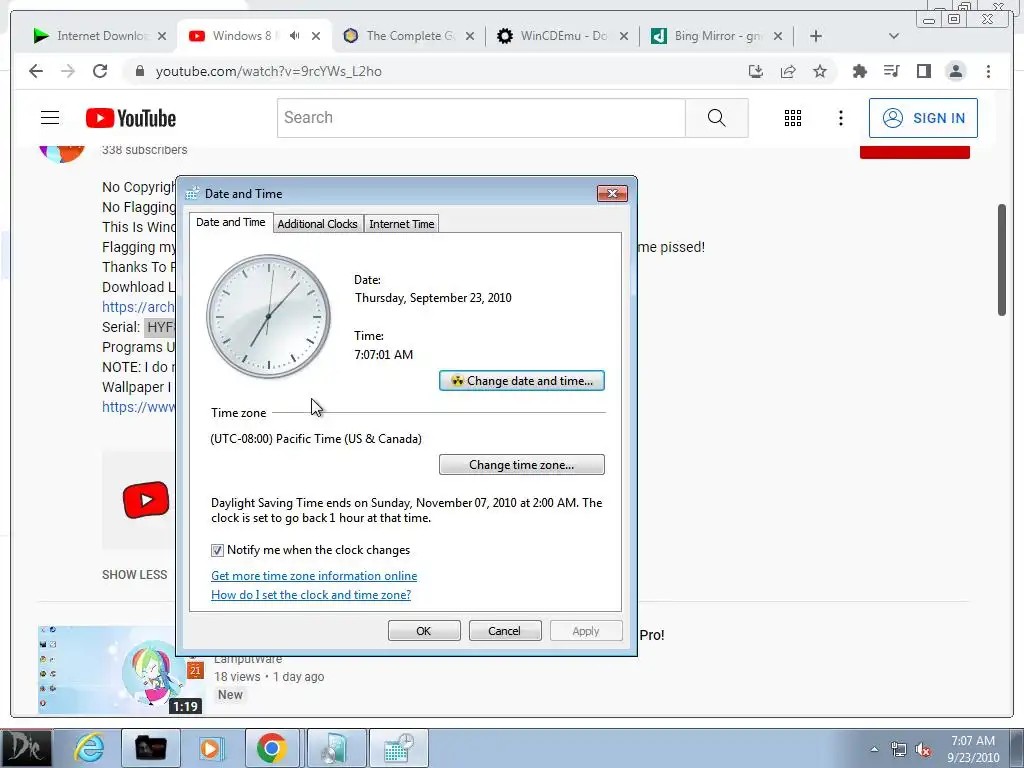The height and width of the screenshot is (768, 1024).
Task: Open the YouTube hamburger guide menu
Action: [x=50, y=118]
